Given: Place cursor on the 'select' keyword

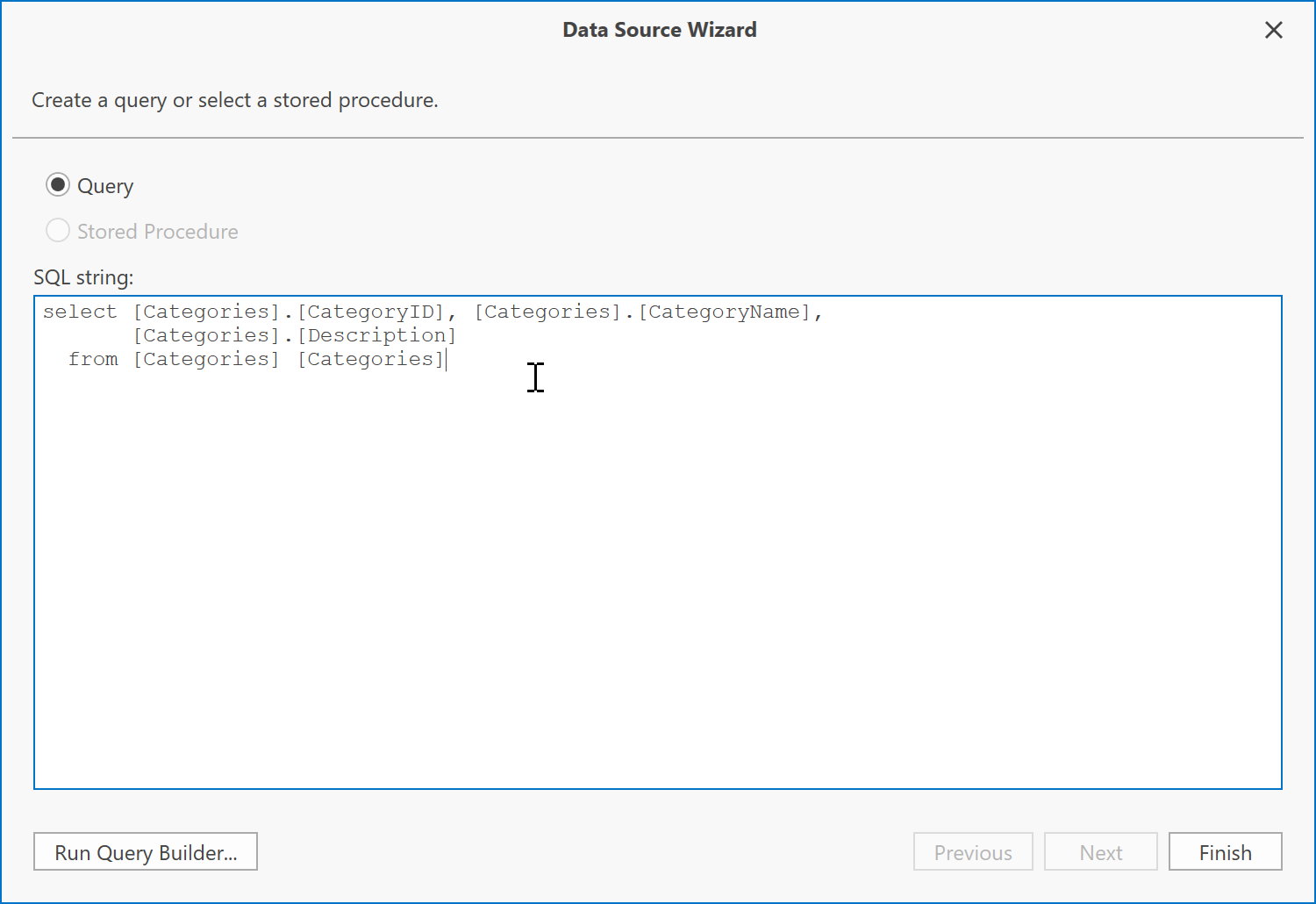Looking at the screenshot, I should pos(80,312).
